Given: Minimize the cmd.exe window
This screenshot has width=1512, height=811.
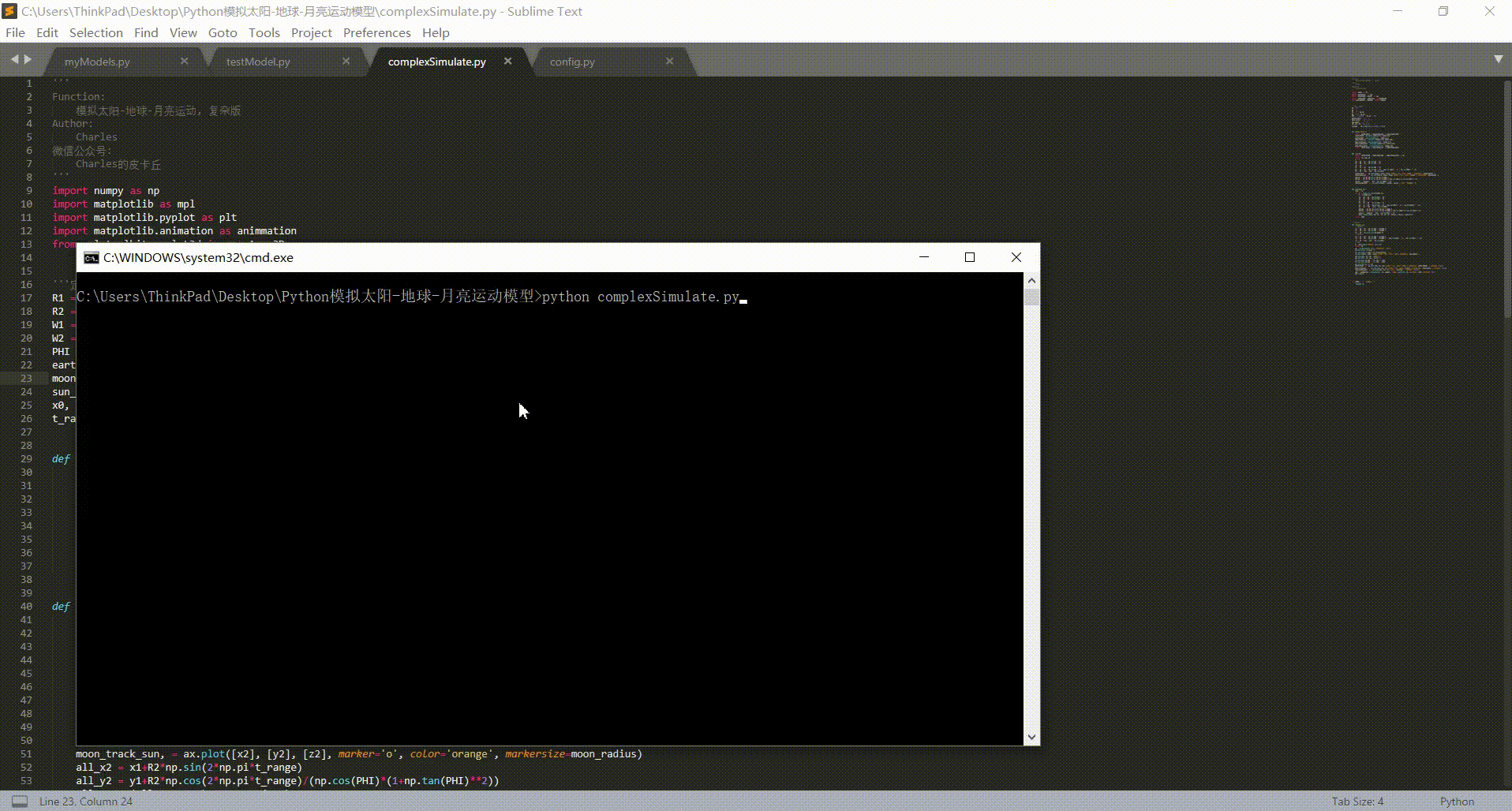Looking at the screenshot, I should pyautogui.click(x=924, y=257).
